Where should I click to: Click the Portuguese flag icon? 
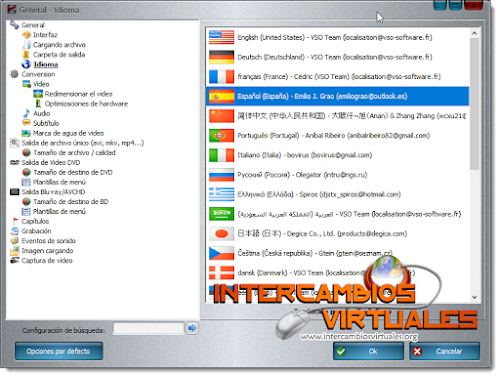pyautogui.click(x=221, y=135)
